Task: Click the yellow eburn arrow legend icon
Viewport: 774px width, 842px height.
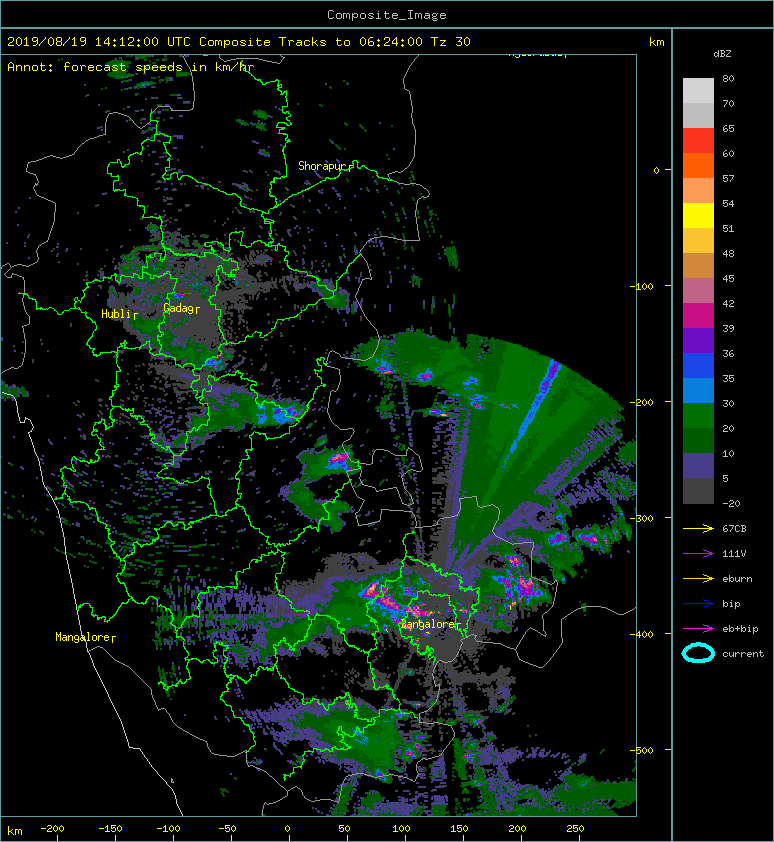Action: tap(698, 579)
